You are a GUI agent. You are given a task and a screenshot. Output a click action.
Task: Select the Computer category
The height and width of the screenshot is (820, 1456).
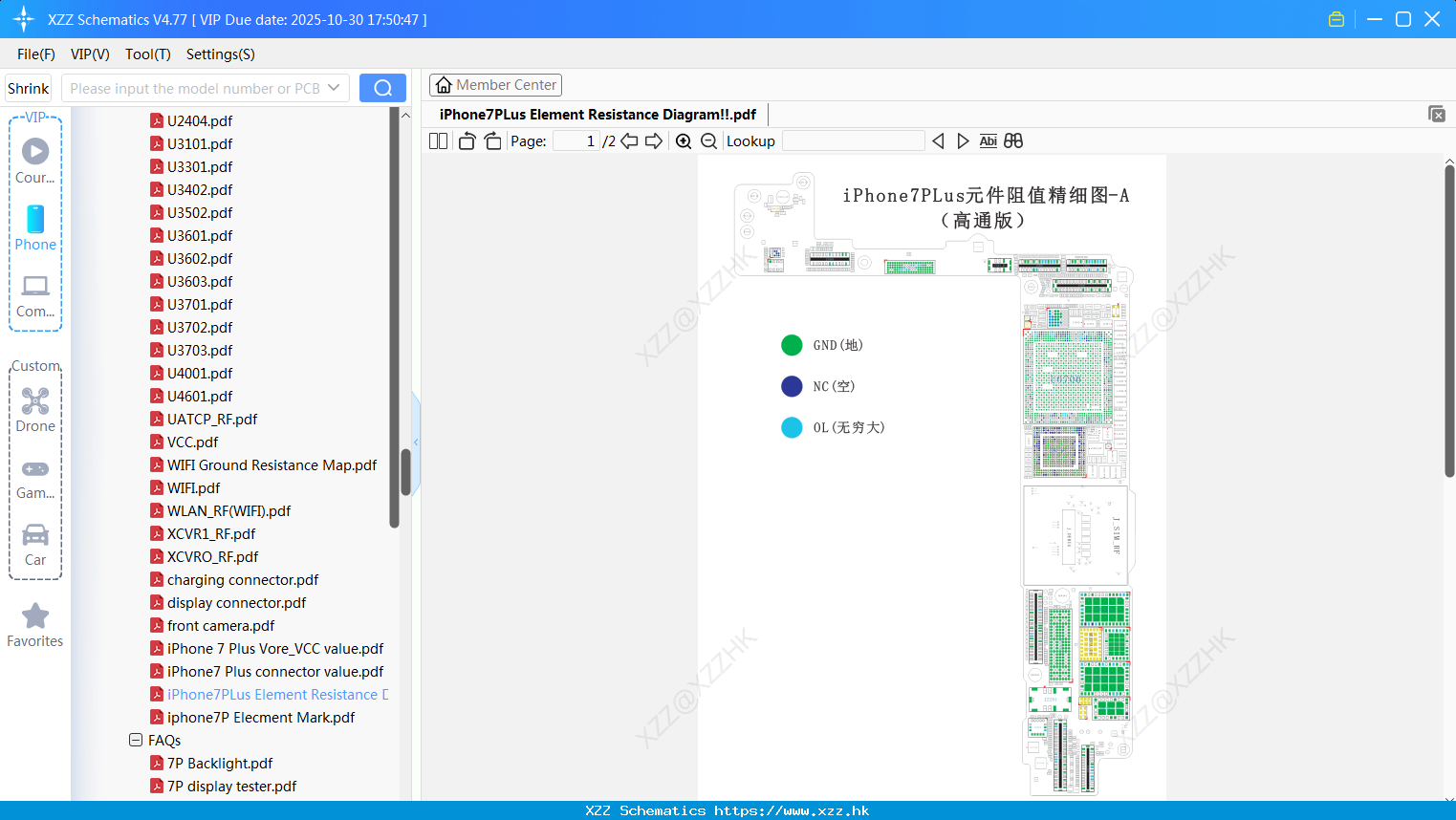35,296
